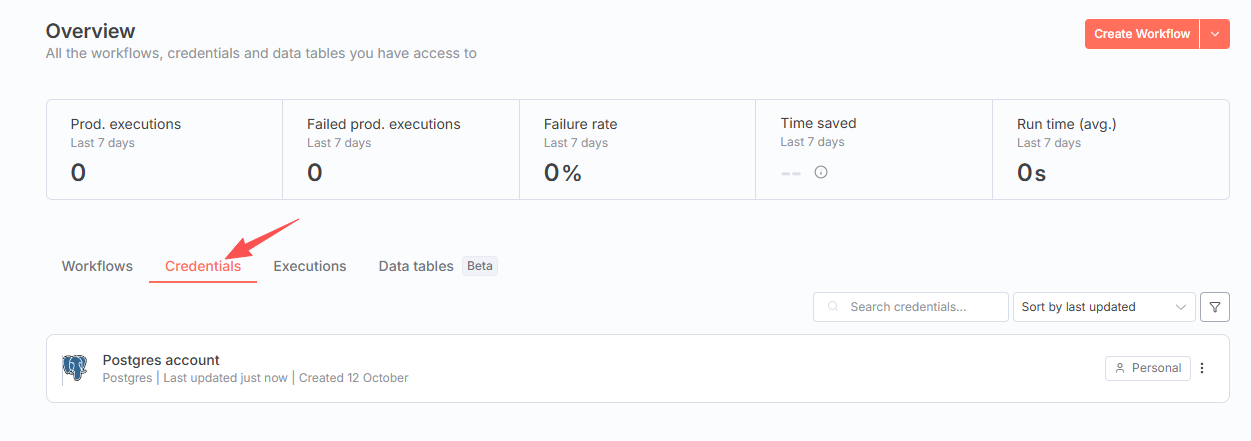Open the Sort by last updated dropdown
Screen dimensions: 1251x441
tap(1104, 307)
